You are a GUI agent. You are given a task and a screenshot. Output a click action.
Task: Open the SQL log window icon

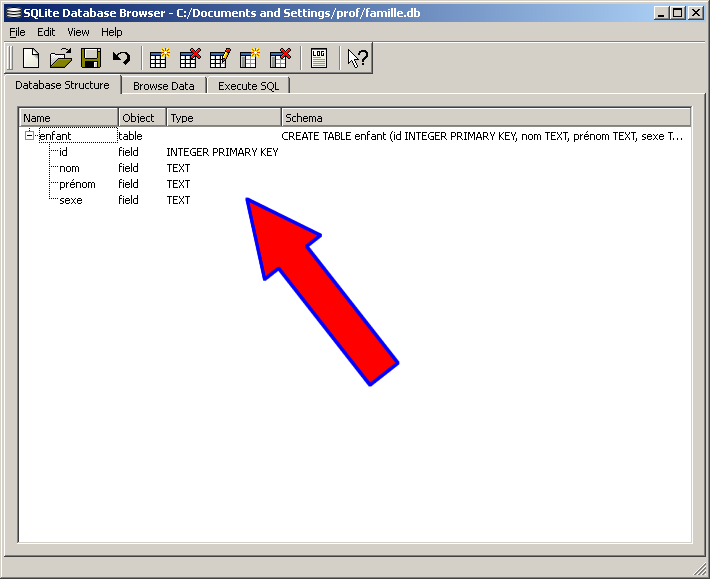[319, 58]
